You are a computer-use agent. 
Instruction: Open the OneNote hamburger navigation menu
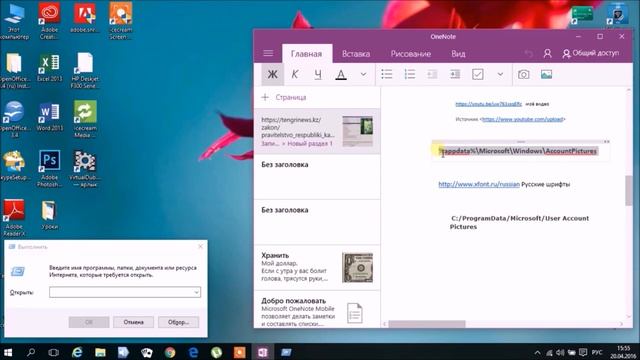tap(268, 53)
